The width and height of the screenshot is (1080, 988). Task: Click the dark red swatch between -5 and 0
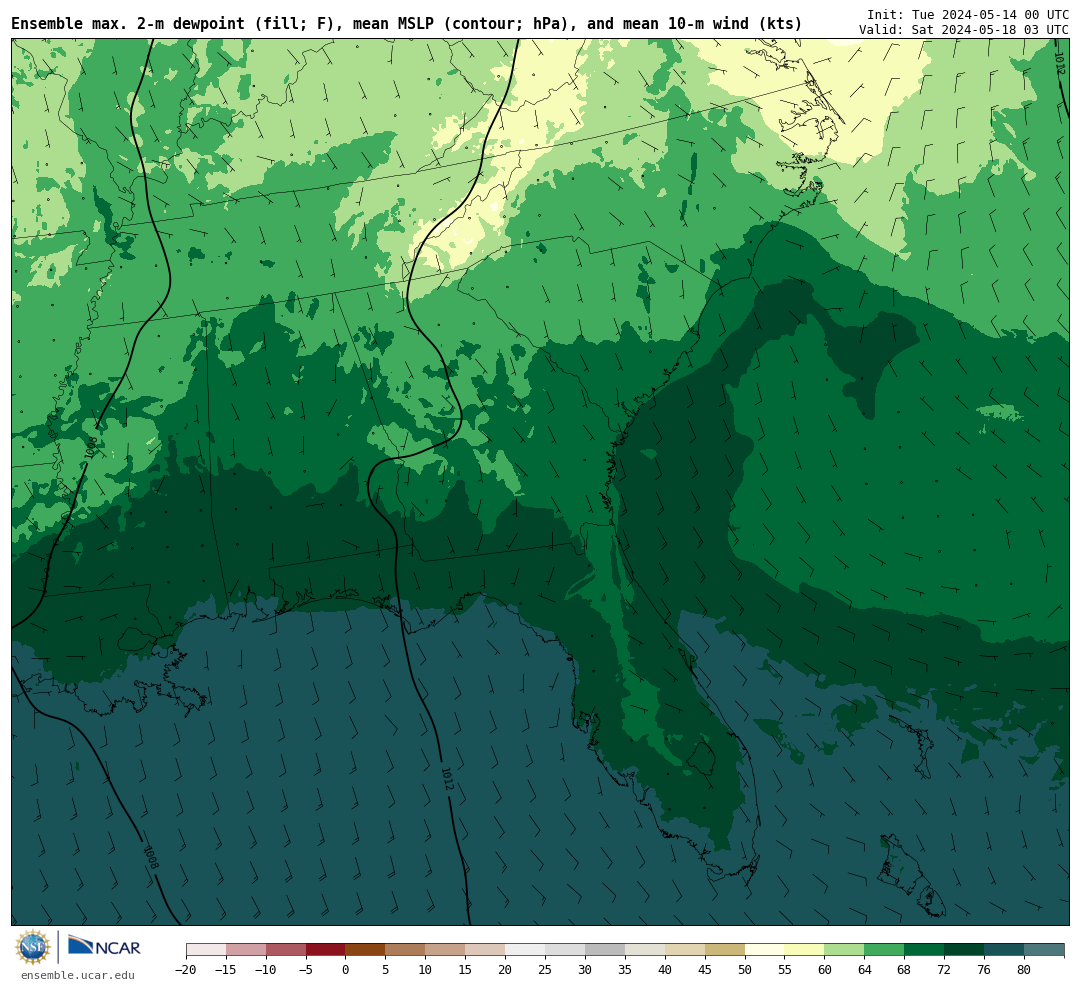(326, 950)
